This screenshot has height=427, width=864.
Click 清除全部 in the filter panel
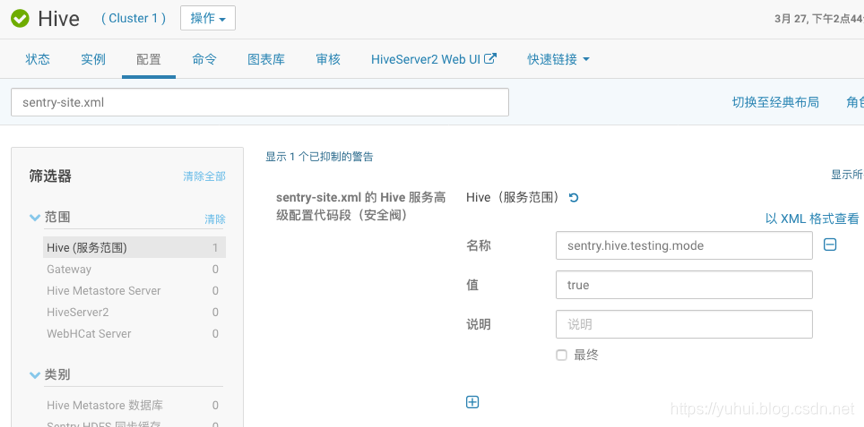[x=204, y=176]
